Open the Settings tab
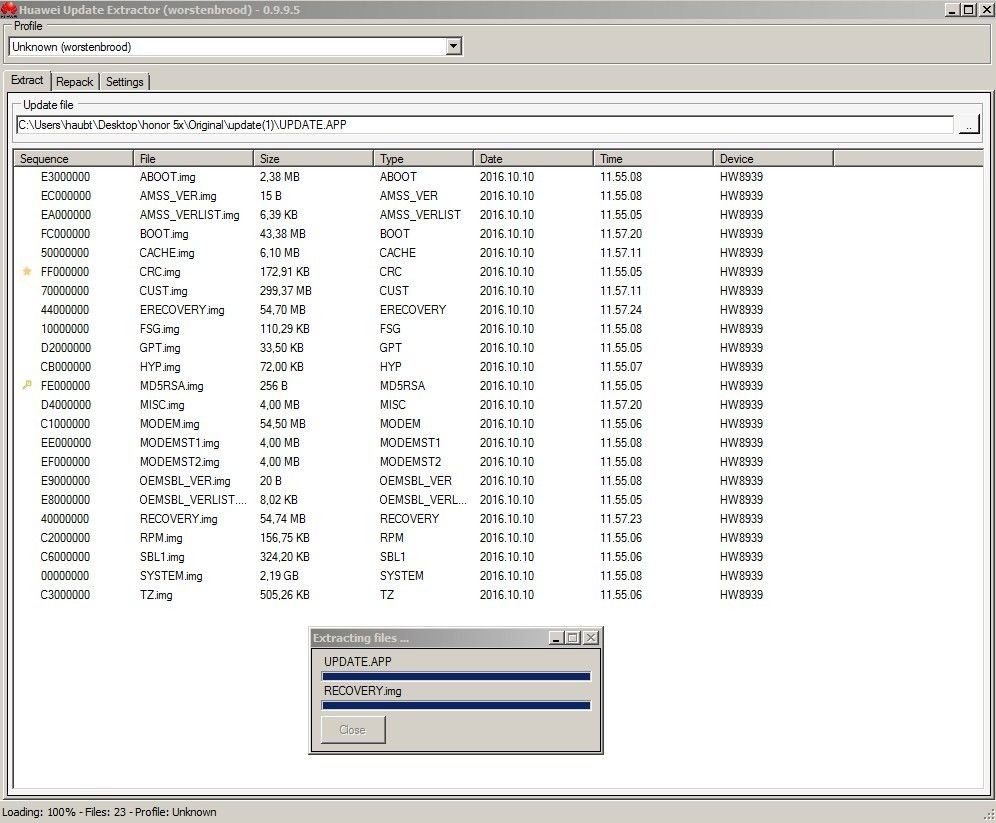Viewport: 996px width, 823px height. click(124, 82)
